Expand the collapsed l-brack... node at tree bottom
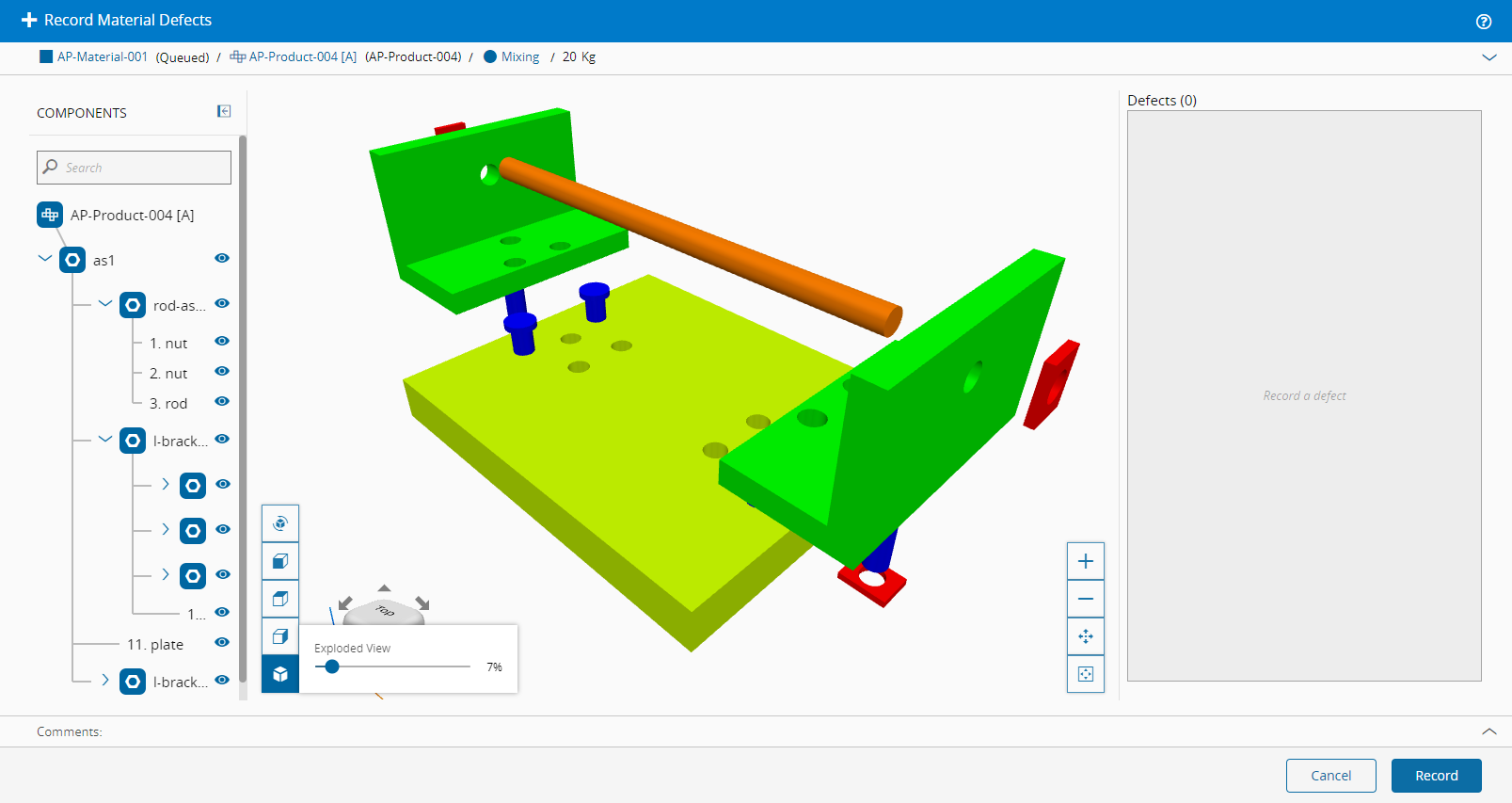 (105, 680)
